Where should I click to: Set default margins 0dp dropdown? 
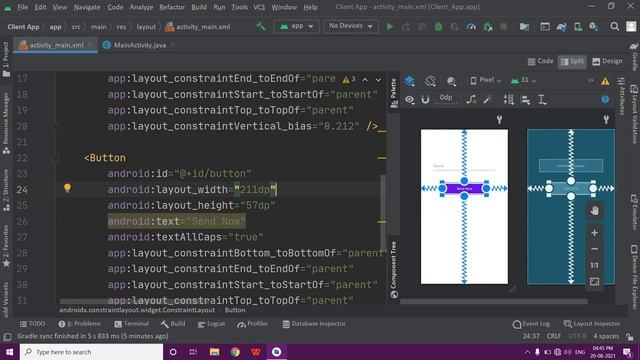446,98
